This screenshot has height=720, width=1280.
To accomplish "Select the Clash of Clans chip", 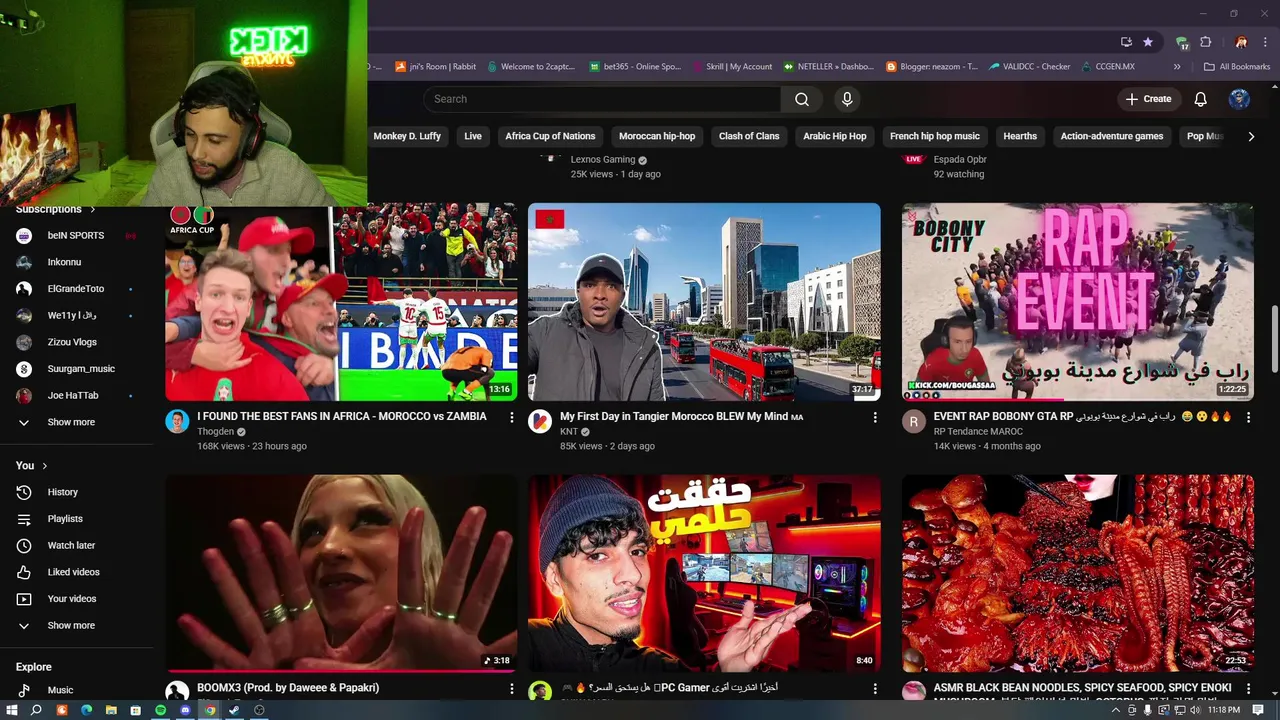I will point(749,136).
